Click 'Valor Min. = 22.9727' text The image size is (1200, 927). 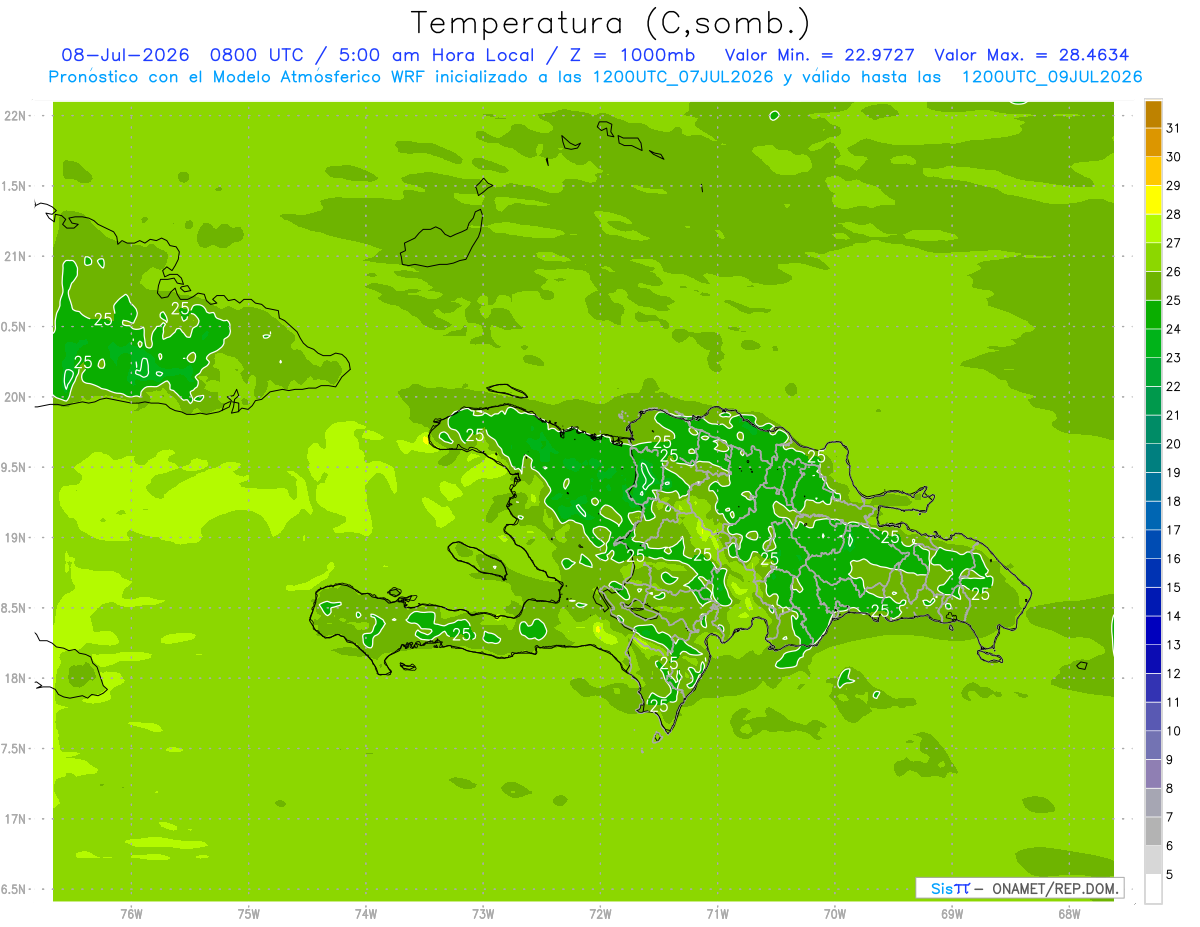[x=819, y=55]
